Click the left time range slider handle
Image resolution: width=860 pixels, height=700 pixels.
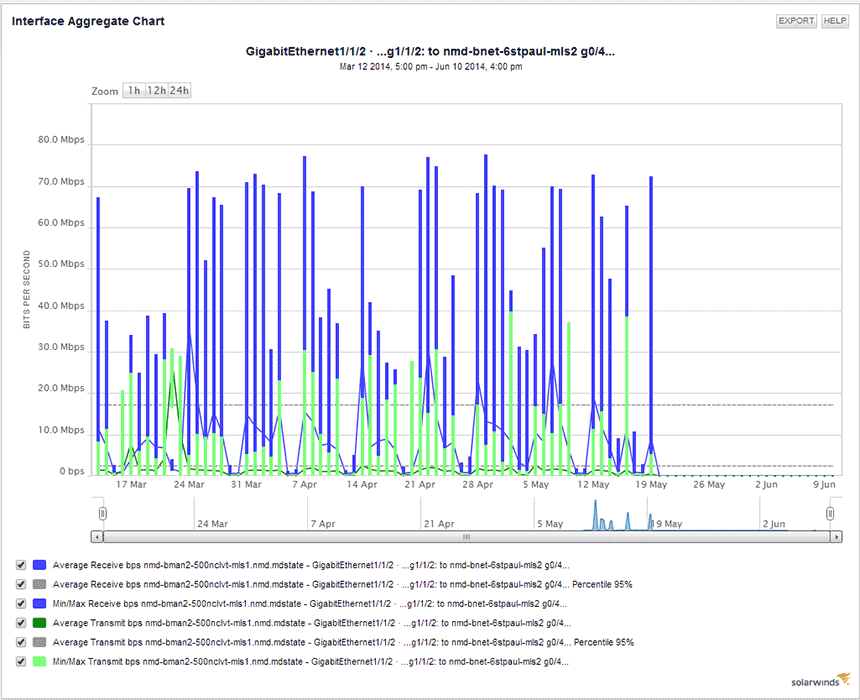pyautogui.click(x=103, y=512)
